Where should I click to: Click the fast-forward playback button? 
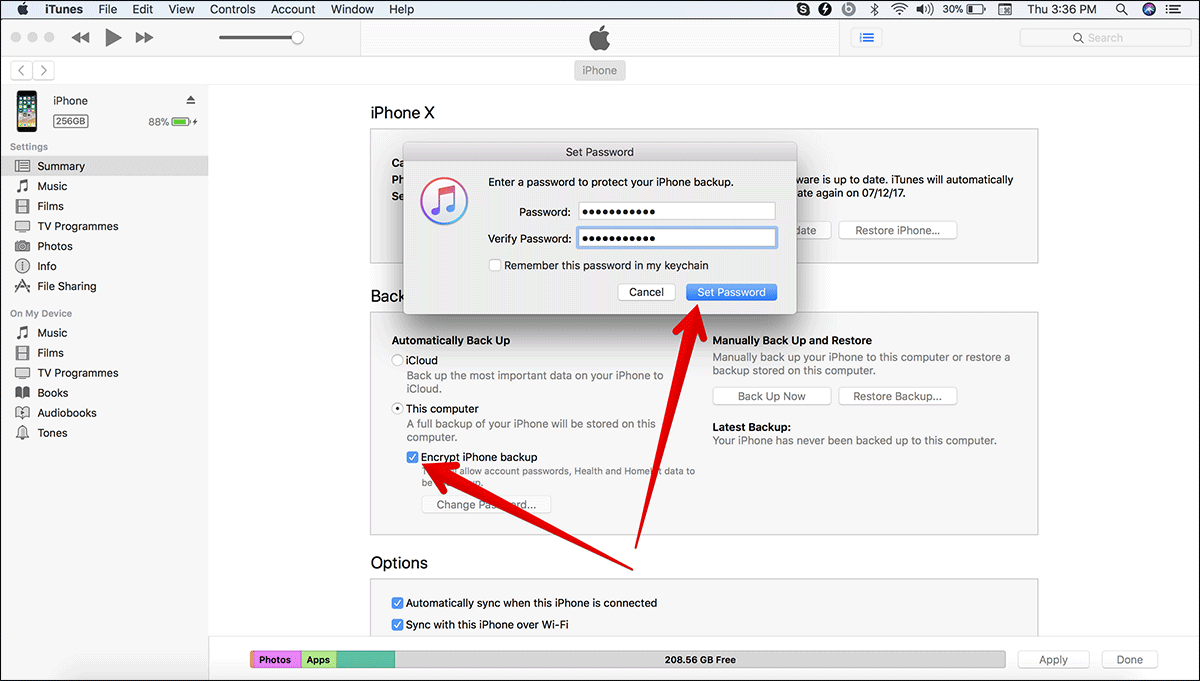pyautogui.click(x=144, y=37)
